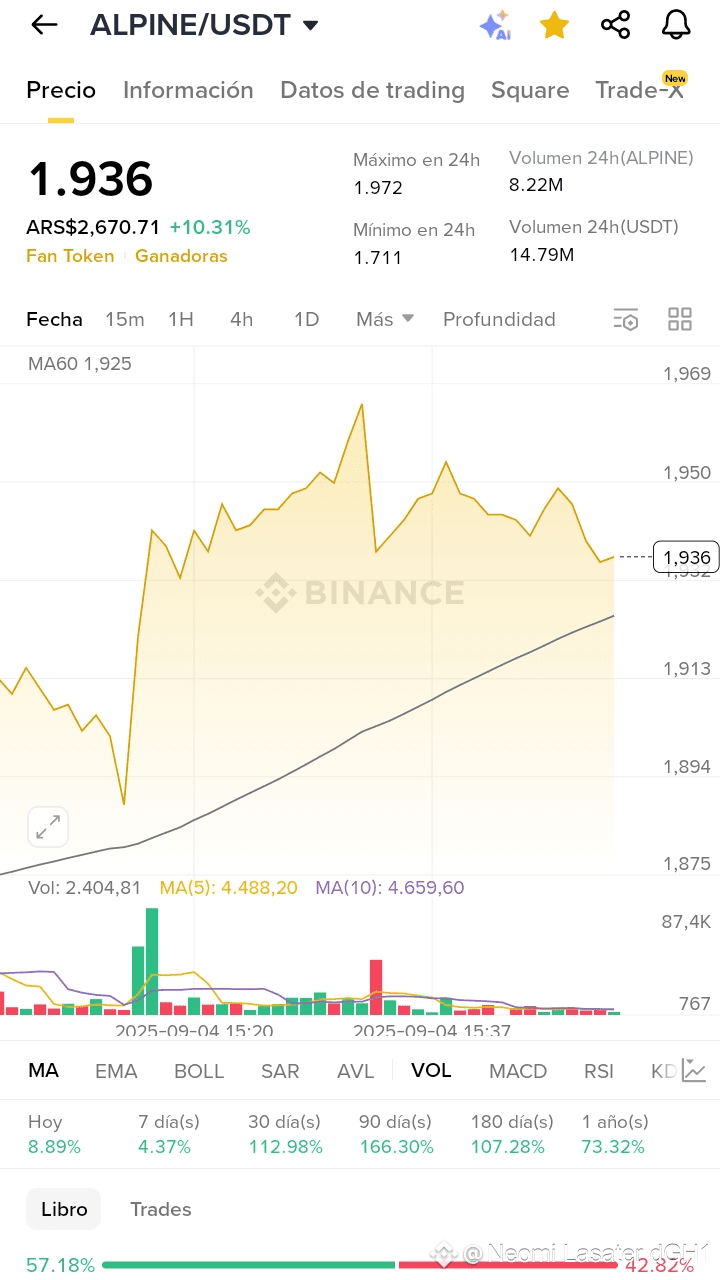Open the Más timeframe dropdown
This screenshot has width=720, height=1280.
tap(385, 319)
